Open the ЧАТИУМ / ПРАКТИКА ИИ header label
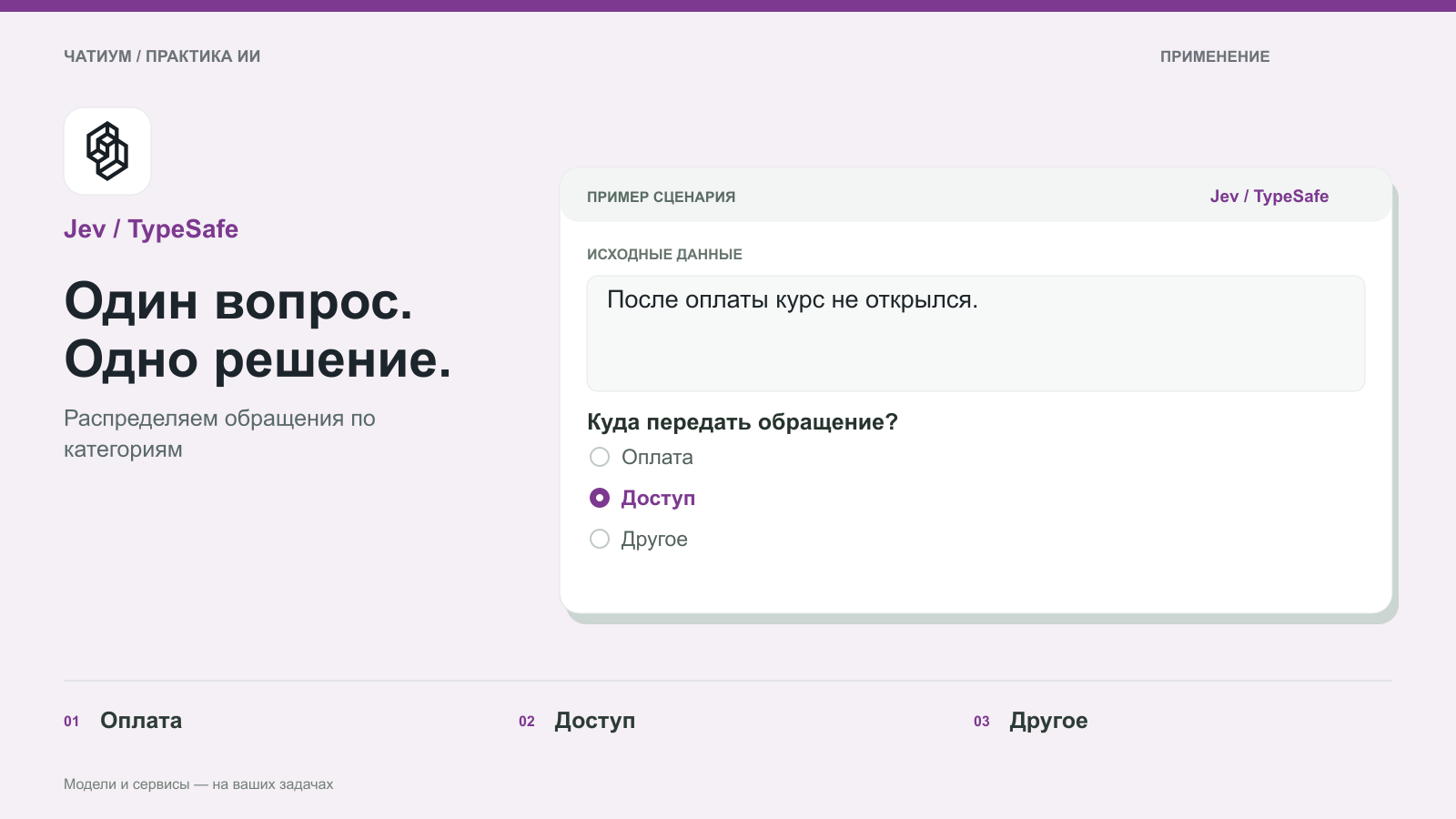The height and width of the screenshot is (819, 1456). pos(162,56)
